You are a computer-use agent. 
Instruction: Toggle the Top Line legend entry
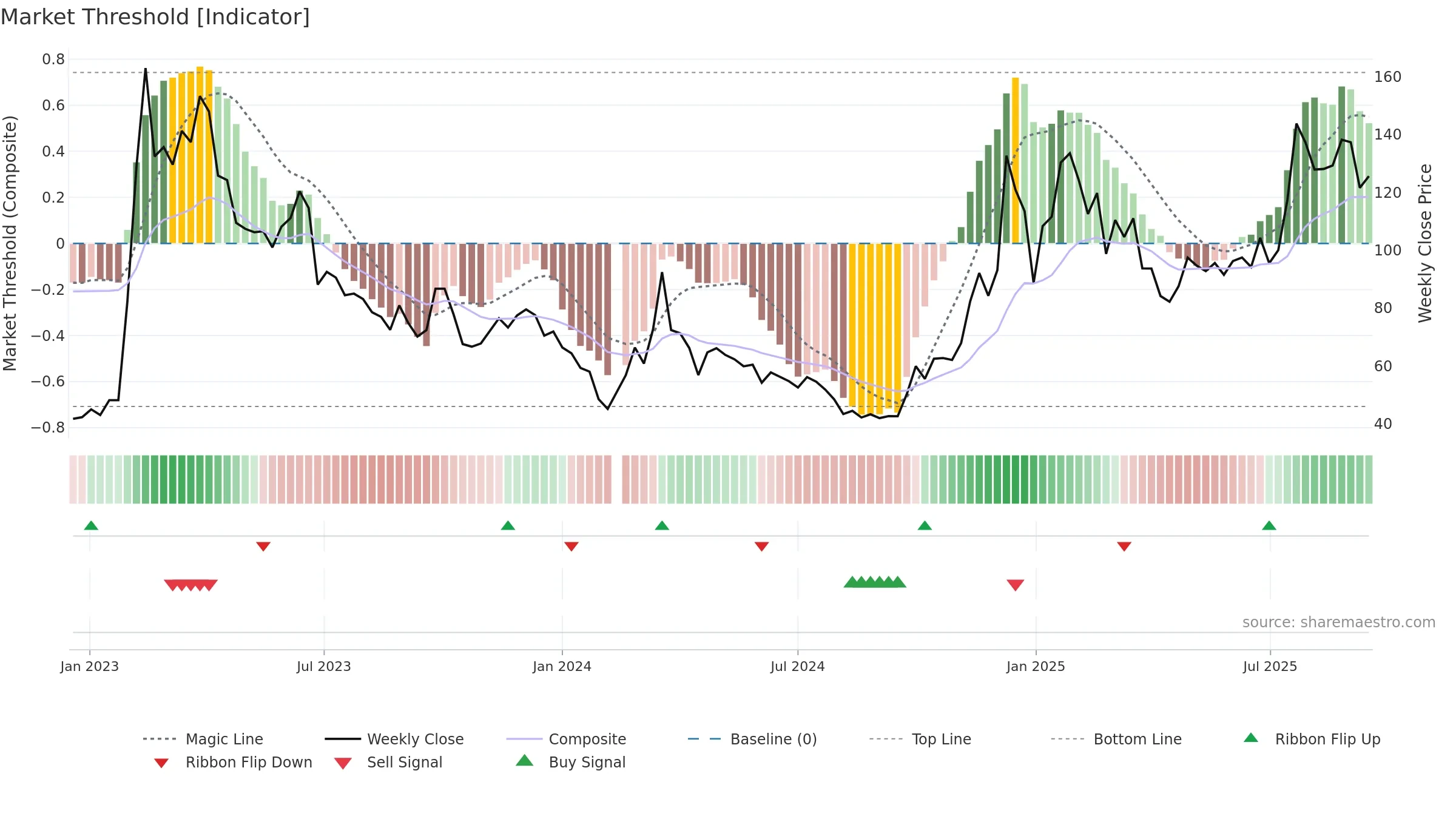(920, 739)
